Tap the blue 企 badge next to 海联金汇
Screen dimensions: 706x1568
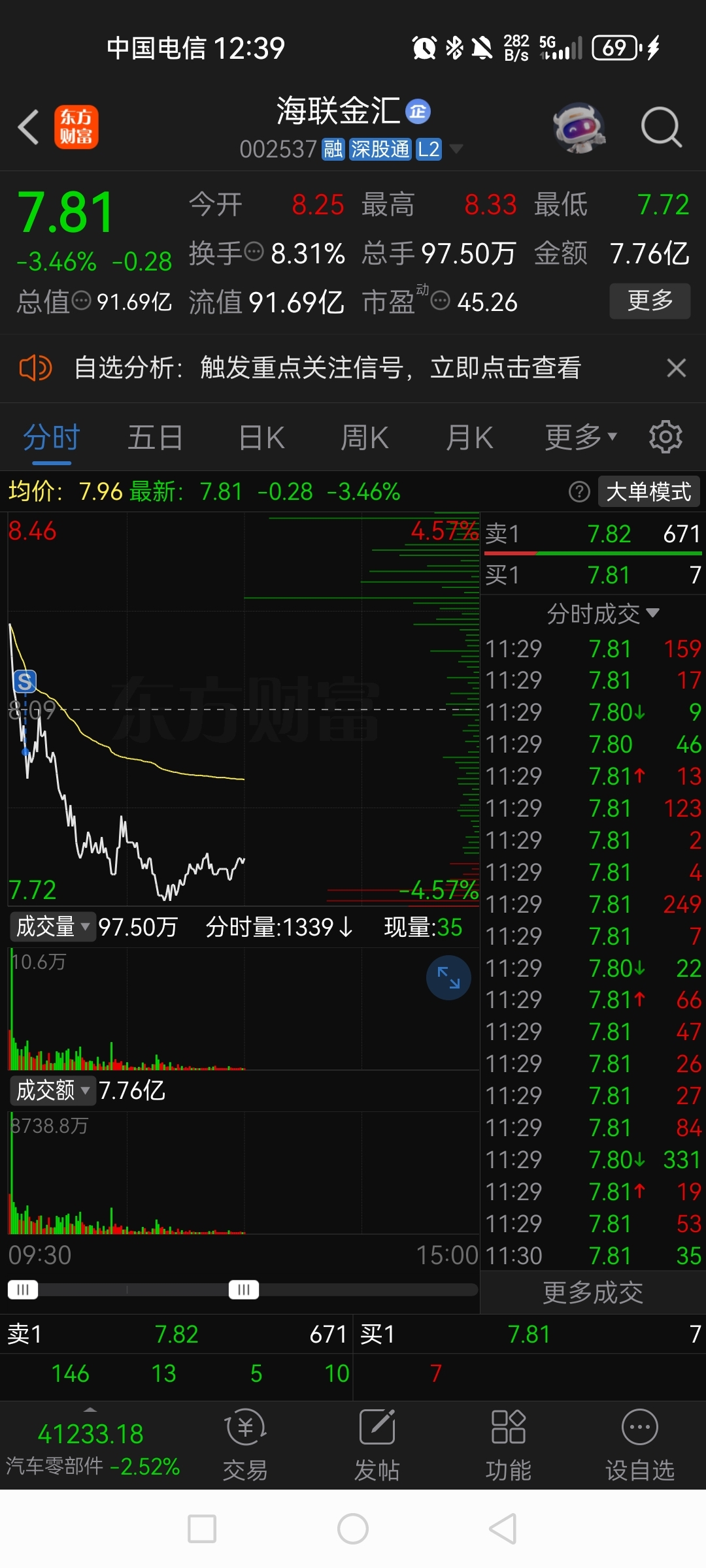point(418,112)
